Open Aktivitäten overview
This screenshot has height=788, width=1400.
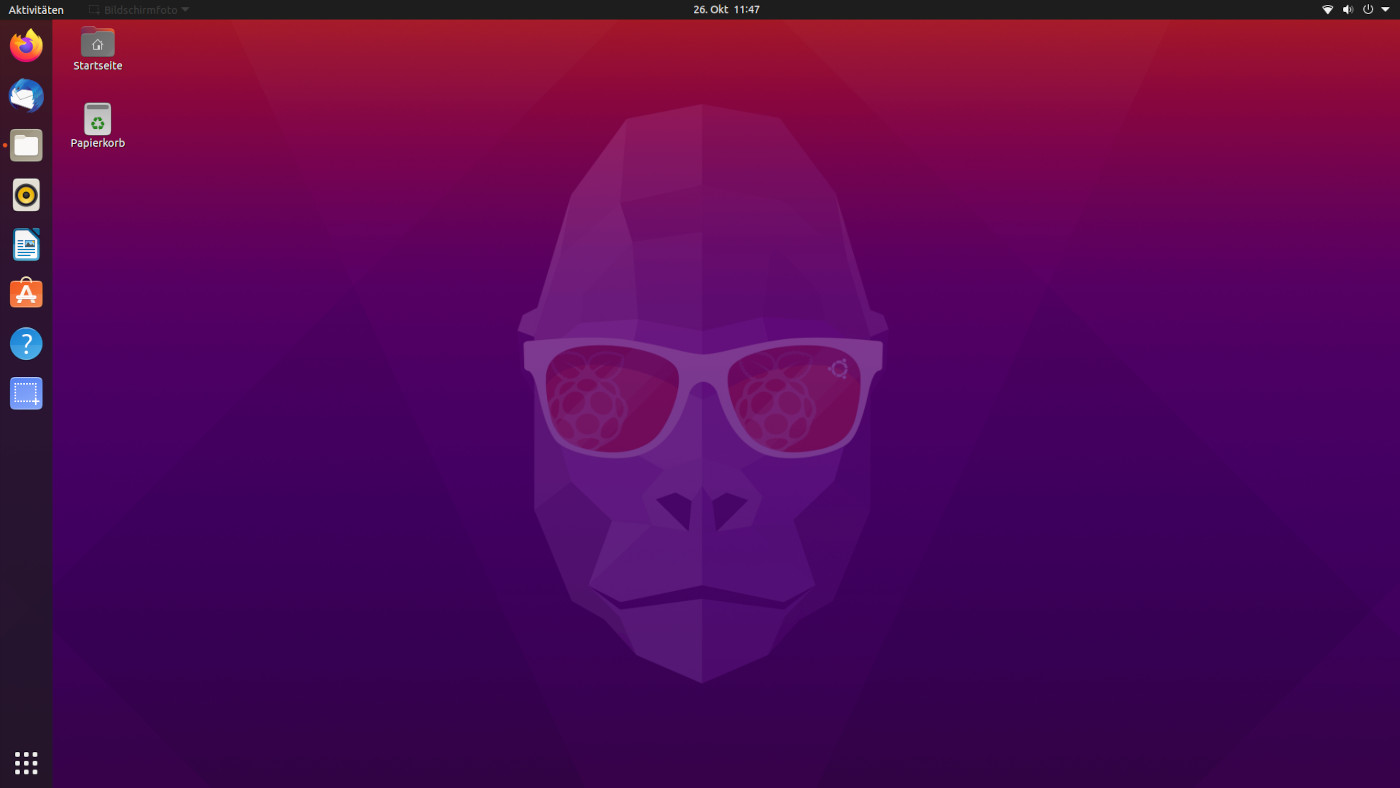pos(36,9)
